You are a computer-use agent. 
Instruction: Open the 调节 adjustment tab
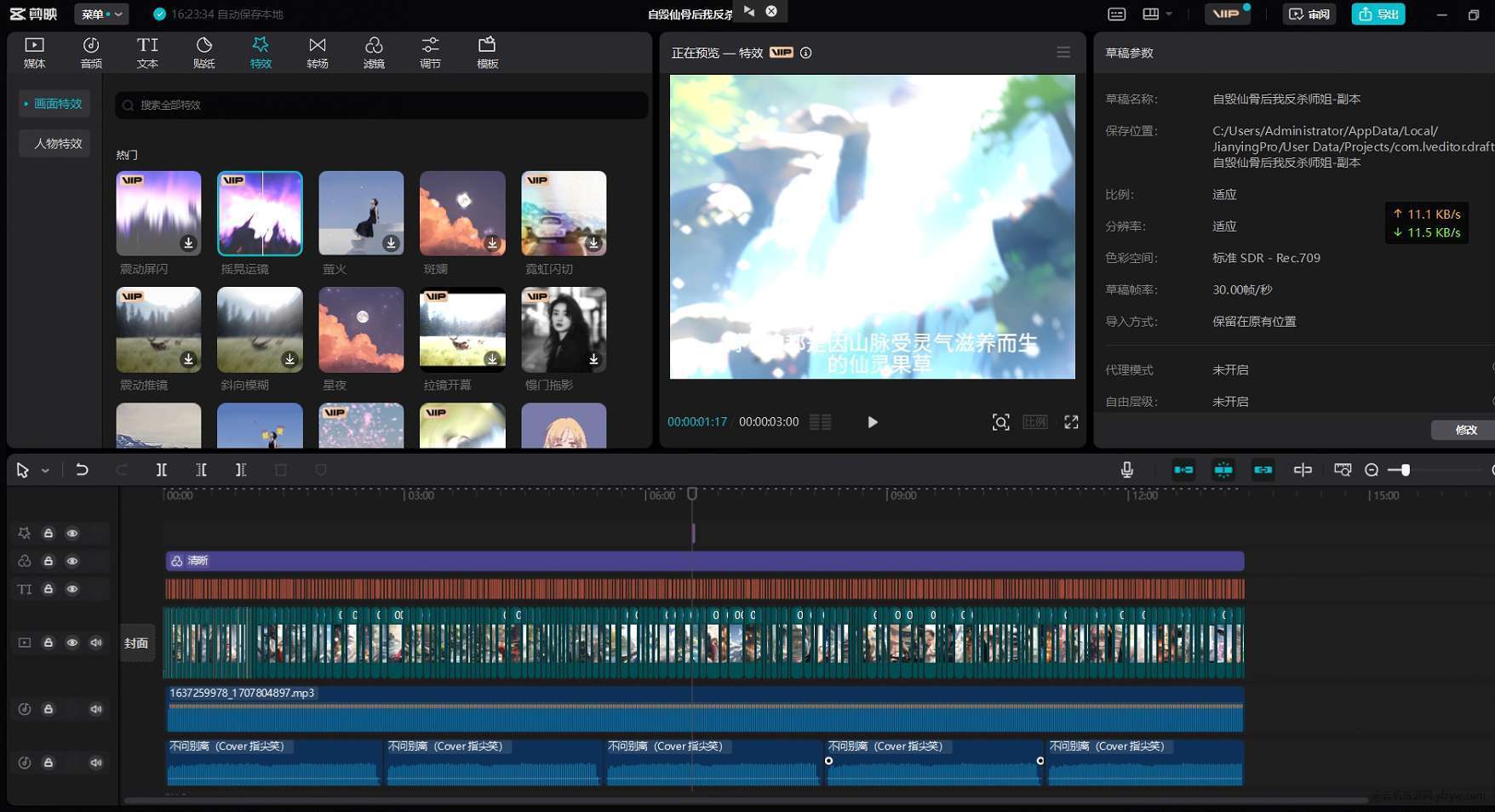pos(431,53)
